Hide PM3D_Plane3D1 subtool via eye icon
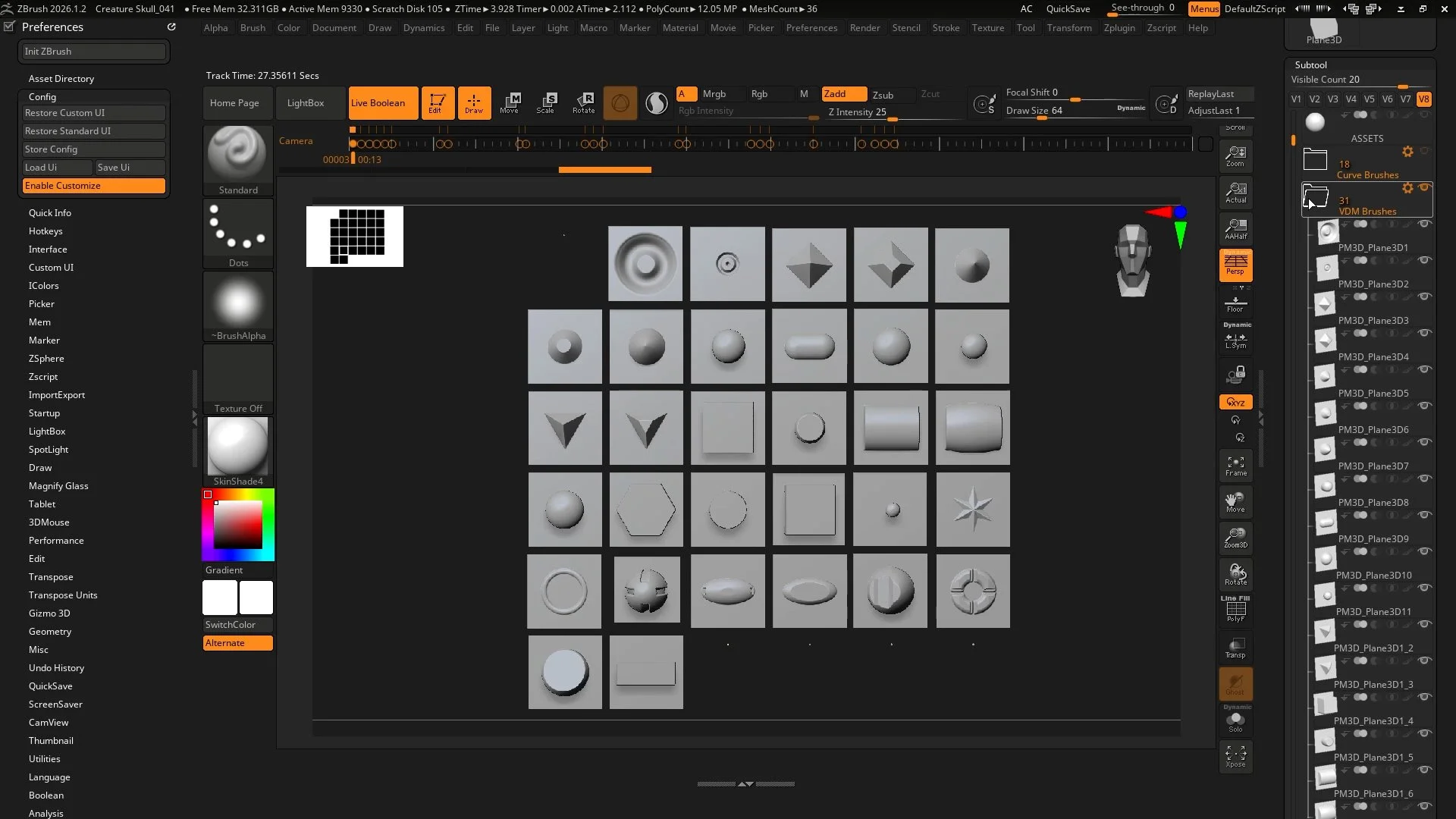1456x819 pixels. click(x=1424, y=224)
